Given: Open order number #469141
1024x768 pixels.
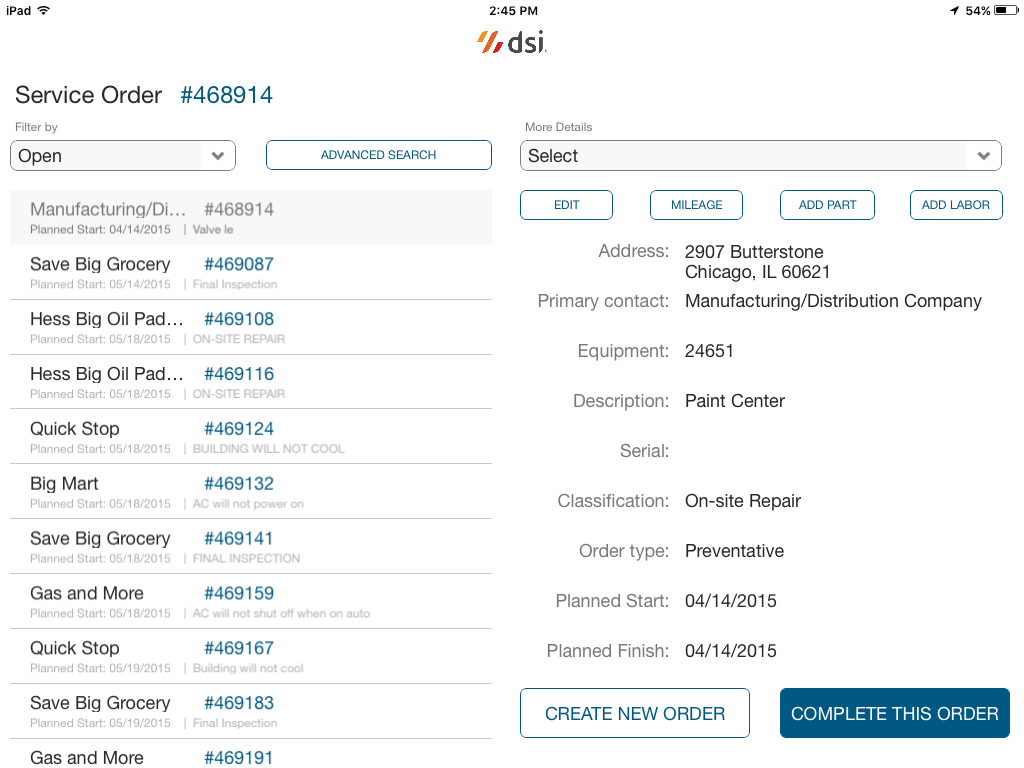Looking at the screenshot, I should pos(238,538).
